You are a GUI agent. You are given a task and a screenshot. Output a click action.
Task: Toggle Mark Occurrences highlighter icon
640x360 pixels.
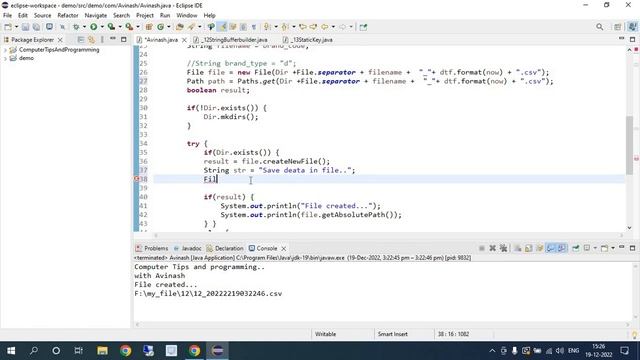click(x=222, y=27)
